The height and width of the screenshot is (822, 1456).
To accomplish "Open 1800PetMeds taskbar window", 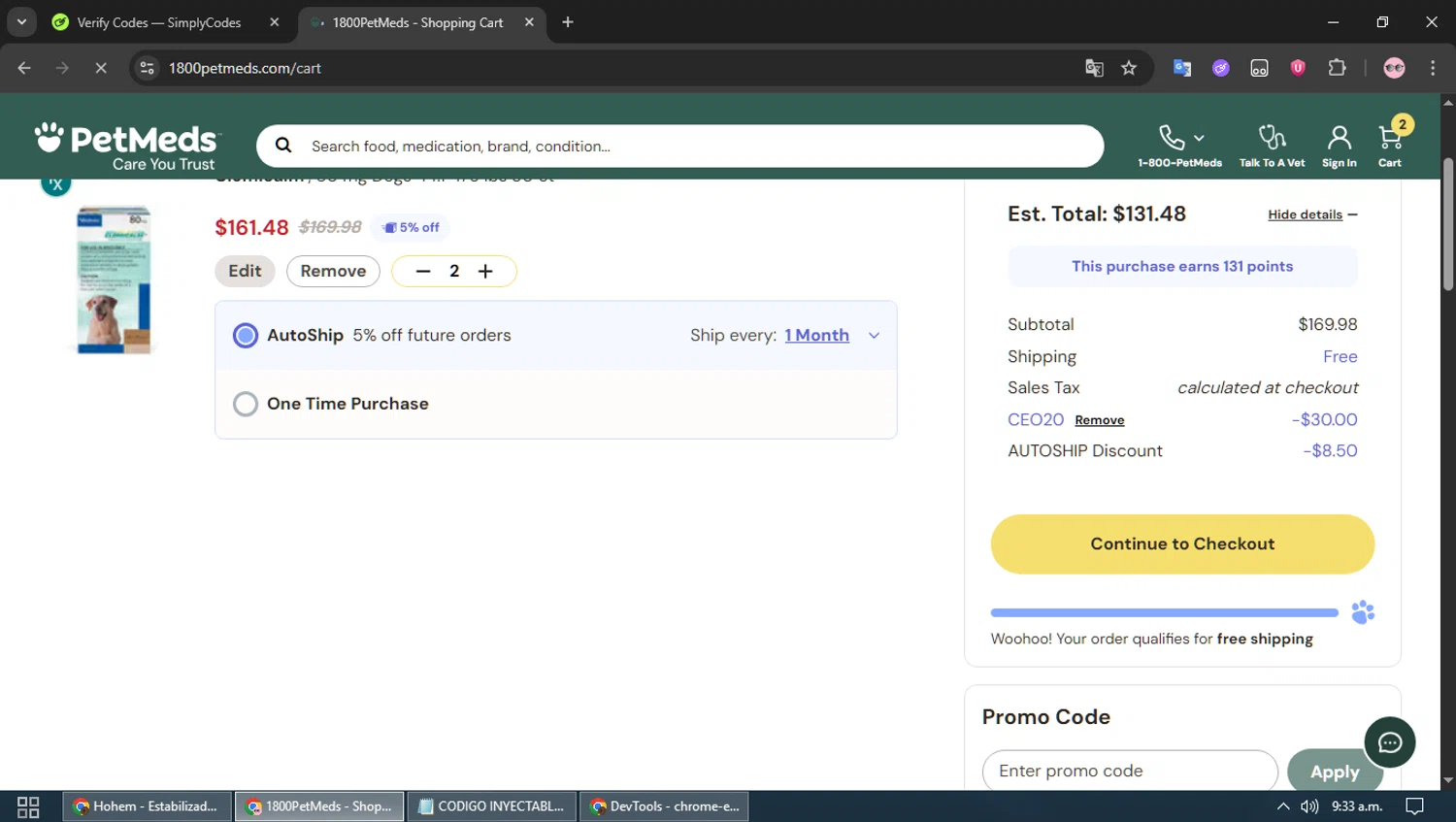I will (319, 806).
